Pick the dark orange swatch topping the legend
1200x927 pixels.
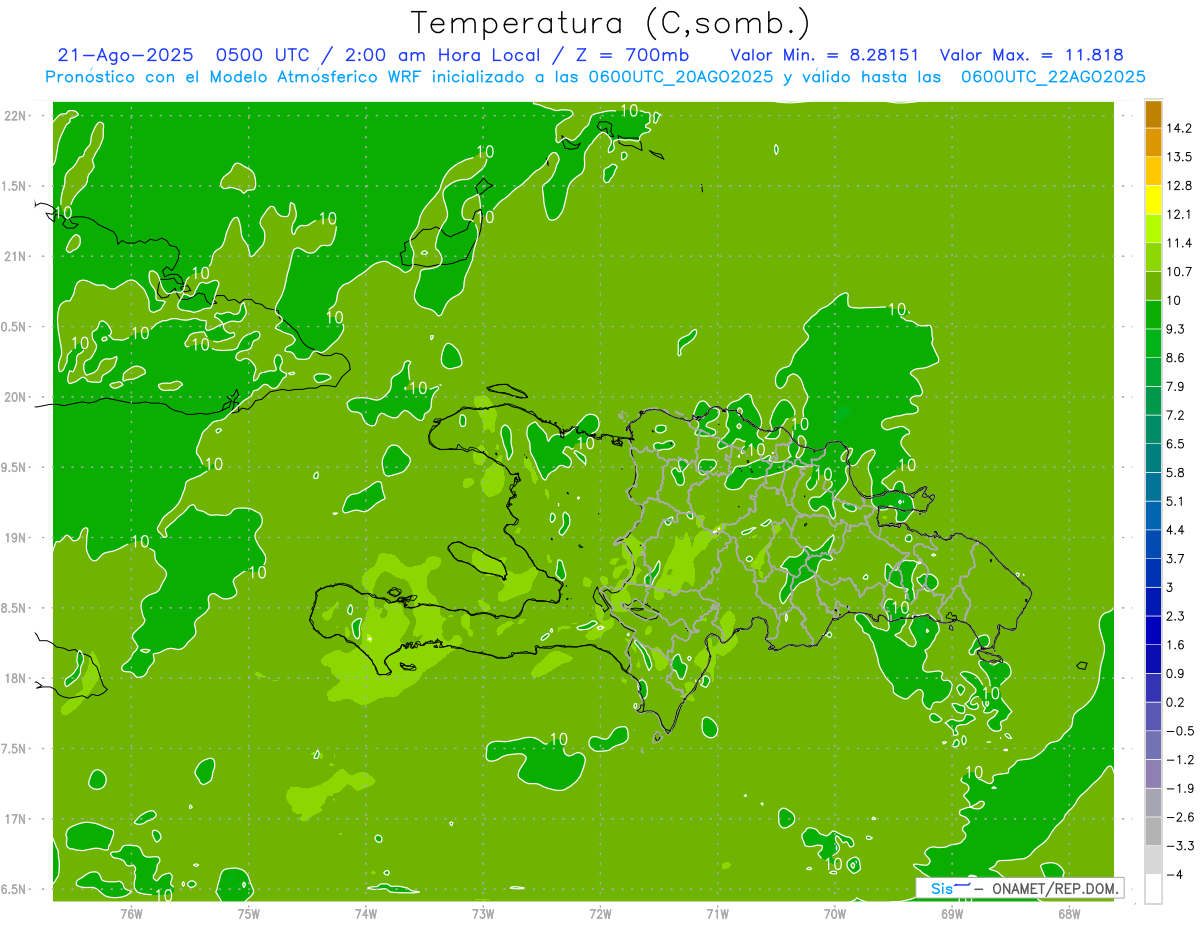1153,114
